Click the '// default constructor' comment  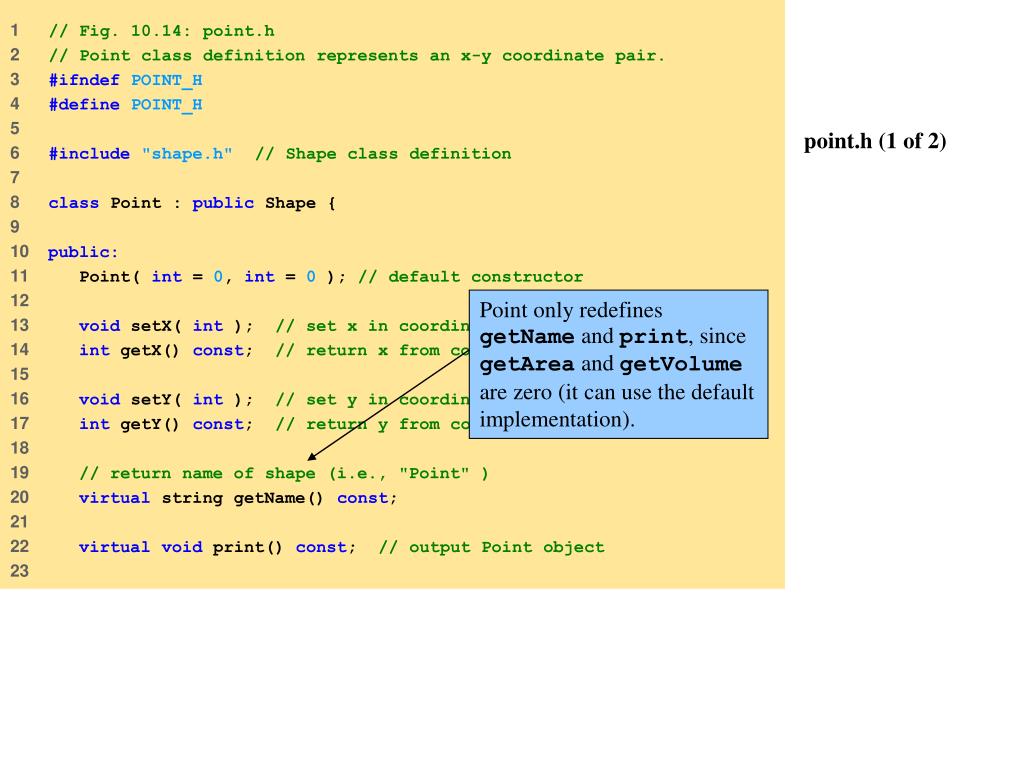tap(470, 276)
